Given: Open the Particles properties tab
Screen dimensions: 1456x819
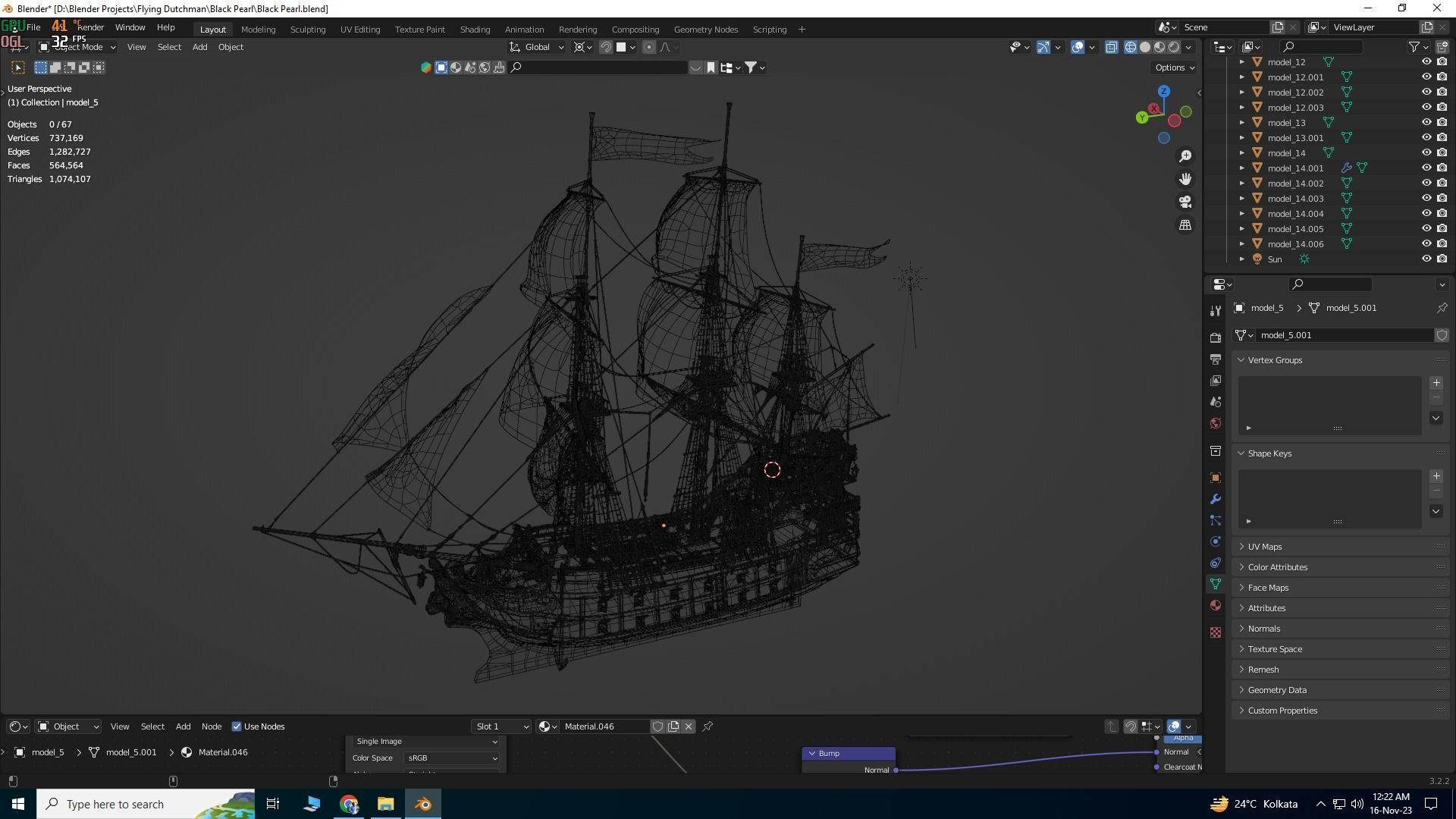Looking at the screenshot, I should click(x=1216, y=520).
